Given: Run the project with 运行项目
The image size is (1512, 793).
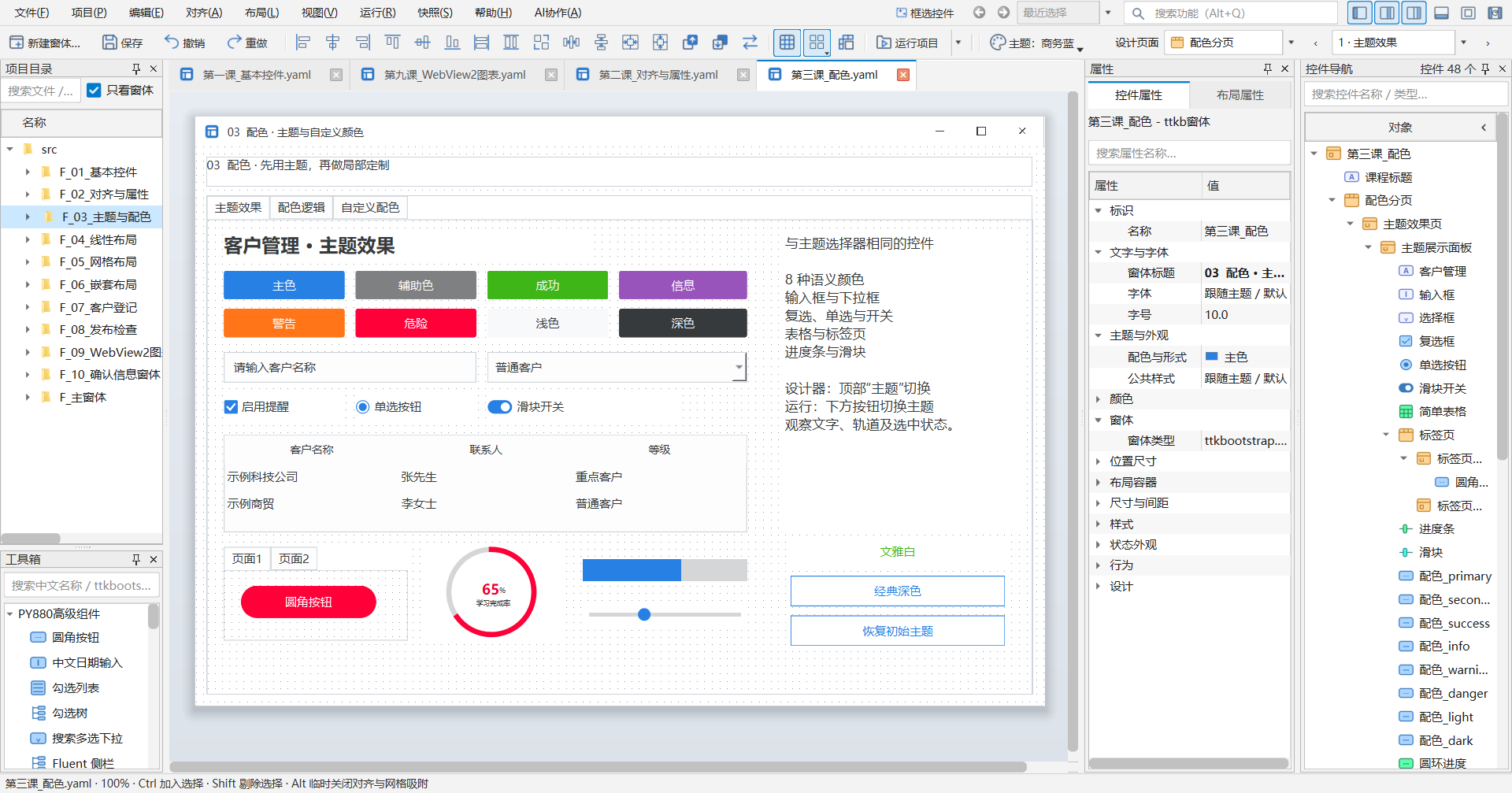Looking at the screenshot, I should [907, 43].
